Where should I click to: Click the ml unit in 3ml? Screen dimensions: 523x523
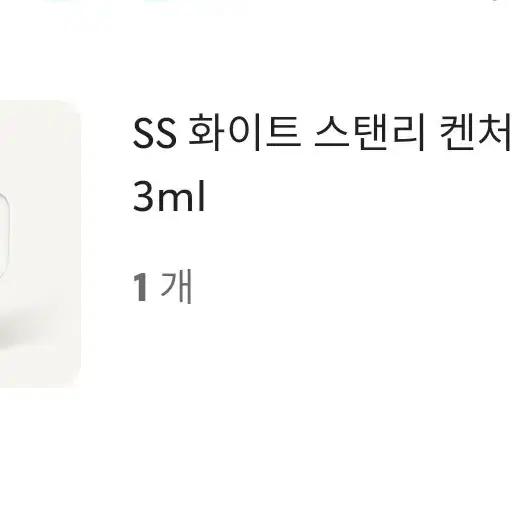[181, 196]
